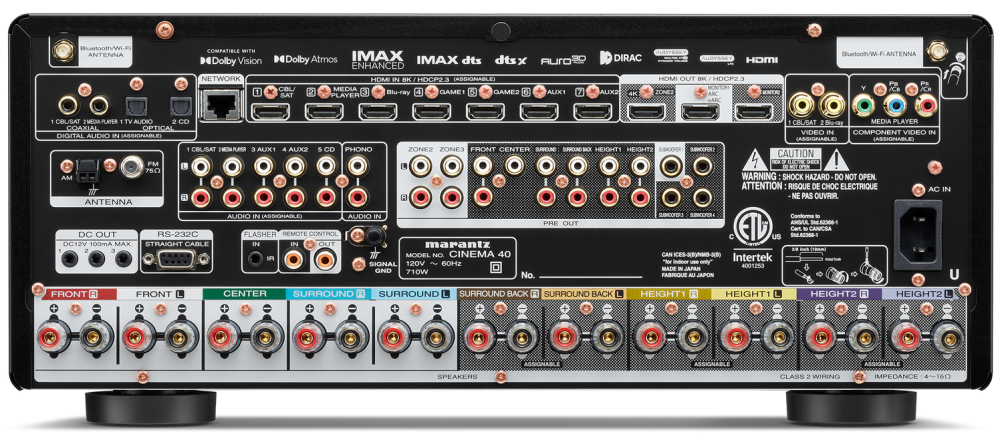Select the HDMI input 4 GAME1 port

click(431, 112)
